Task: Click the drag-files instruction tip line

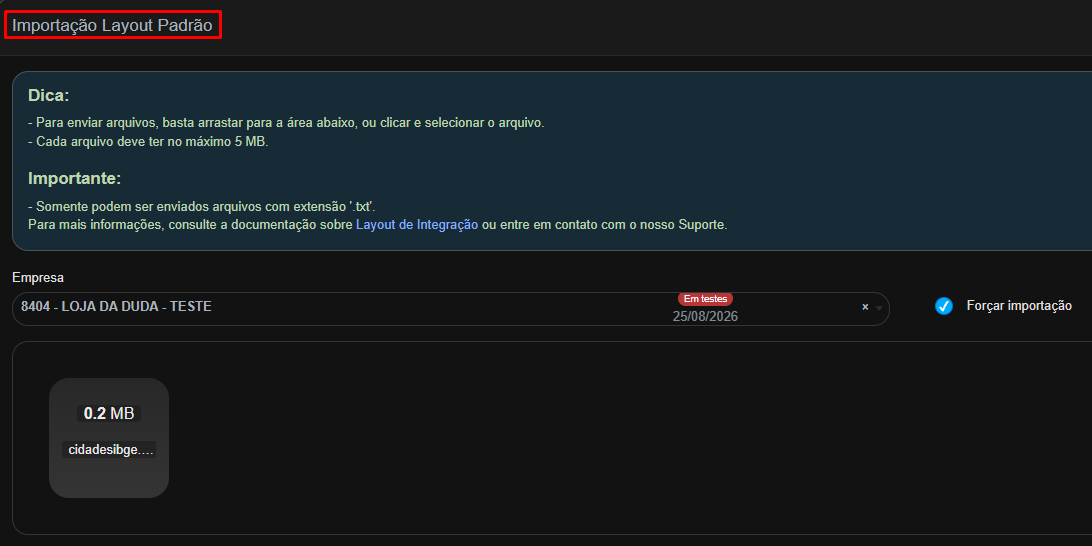Action: [x=286, y=123]
